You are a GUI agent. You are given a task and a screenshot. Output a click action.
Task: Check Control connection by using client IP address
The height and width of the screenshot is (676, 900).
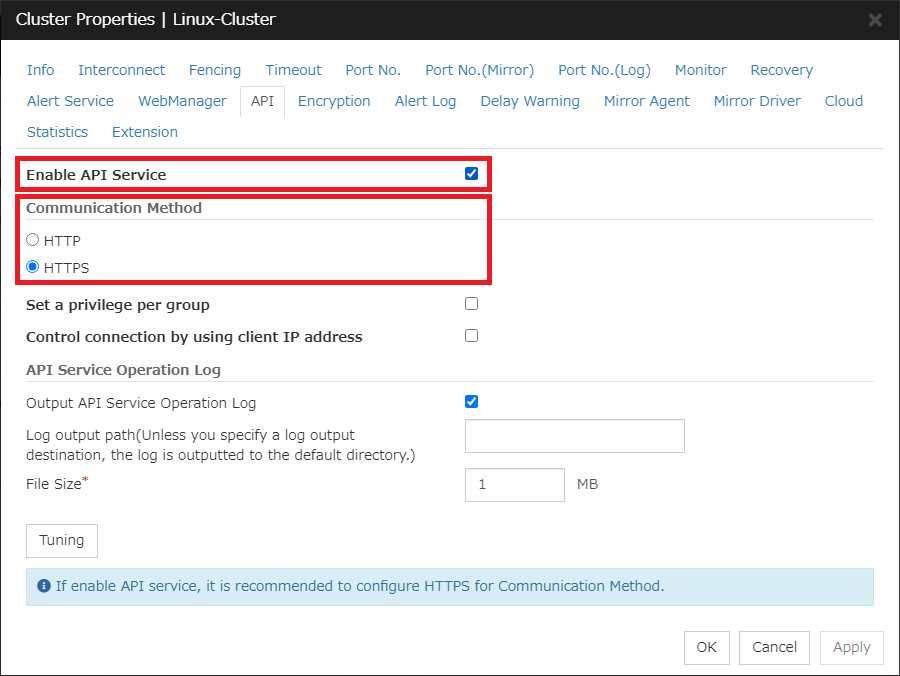(x=471, y=335)
